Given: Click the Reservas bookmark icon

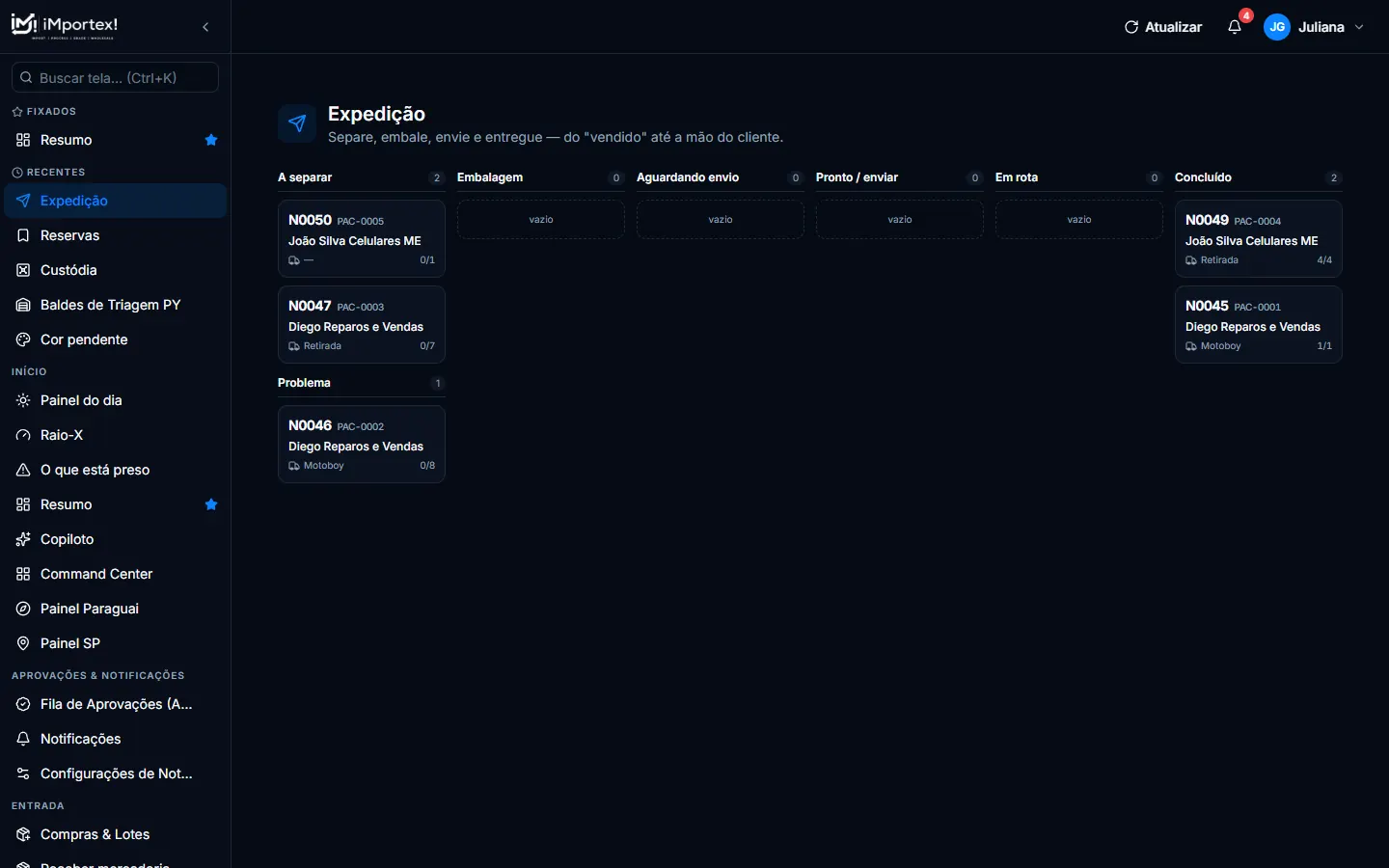Looking at the screenshot, I should click(23, 235).
